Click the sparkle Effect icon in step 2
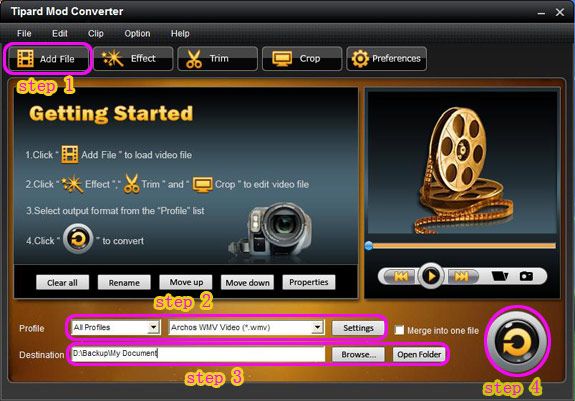This screenshot has width=575, height=401. click(x=72, y=184)
